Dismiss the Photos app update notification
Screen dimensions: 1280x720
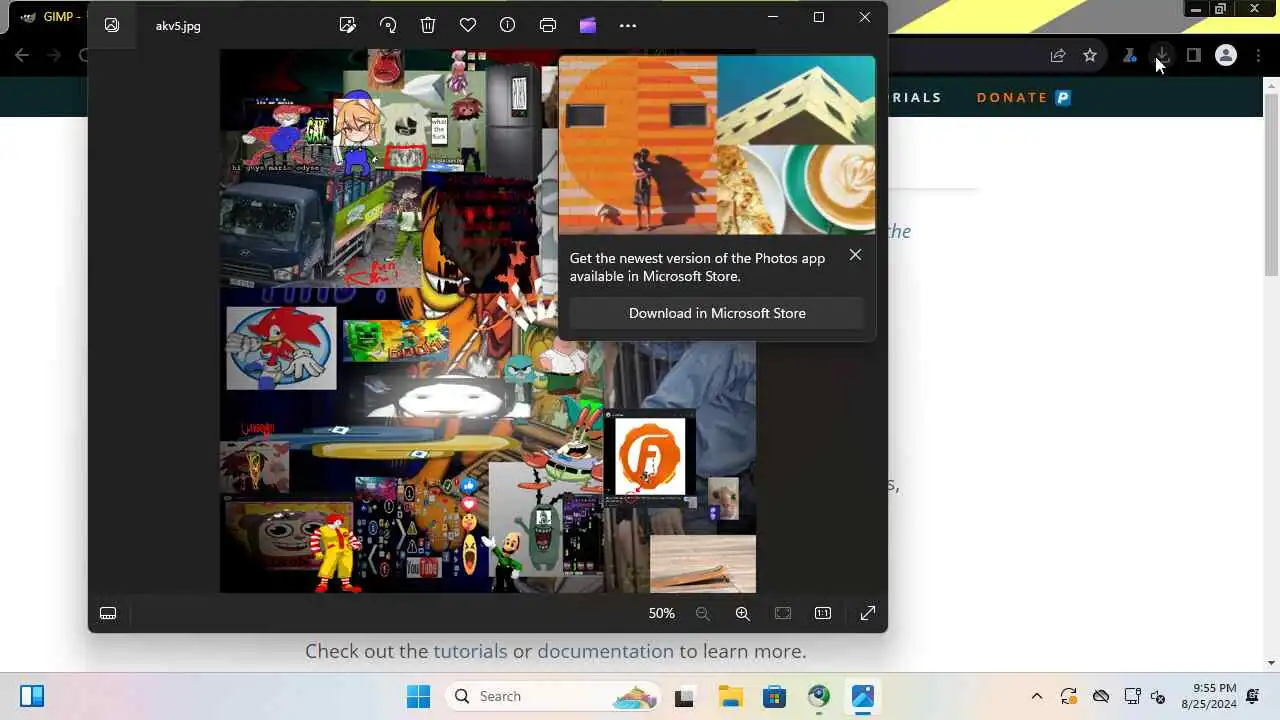855,255
